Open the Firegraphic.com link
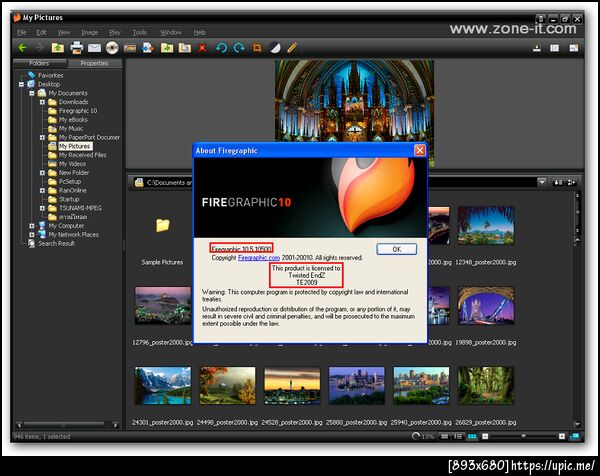600x476 pixels. 259,258
